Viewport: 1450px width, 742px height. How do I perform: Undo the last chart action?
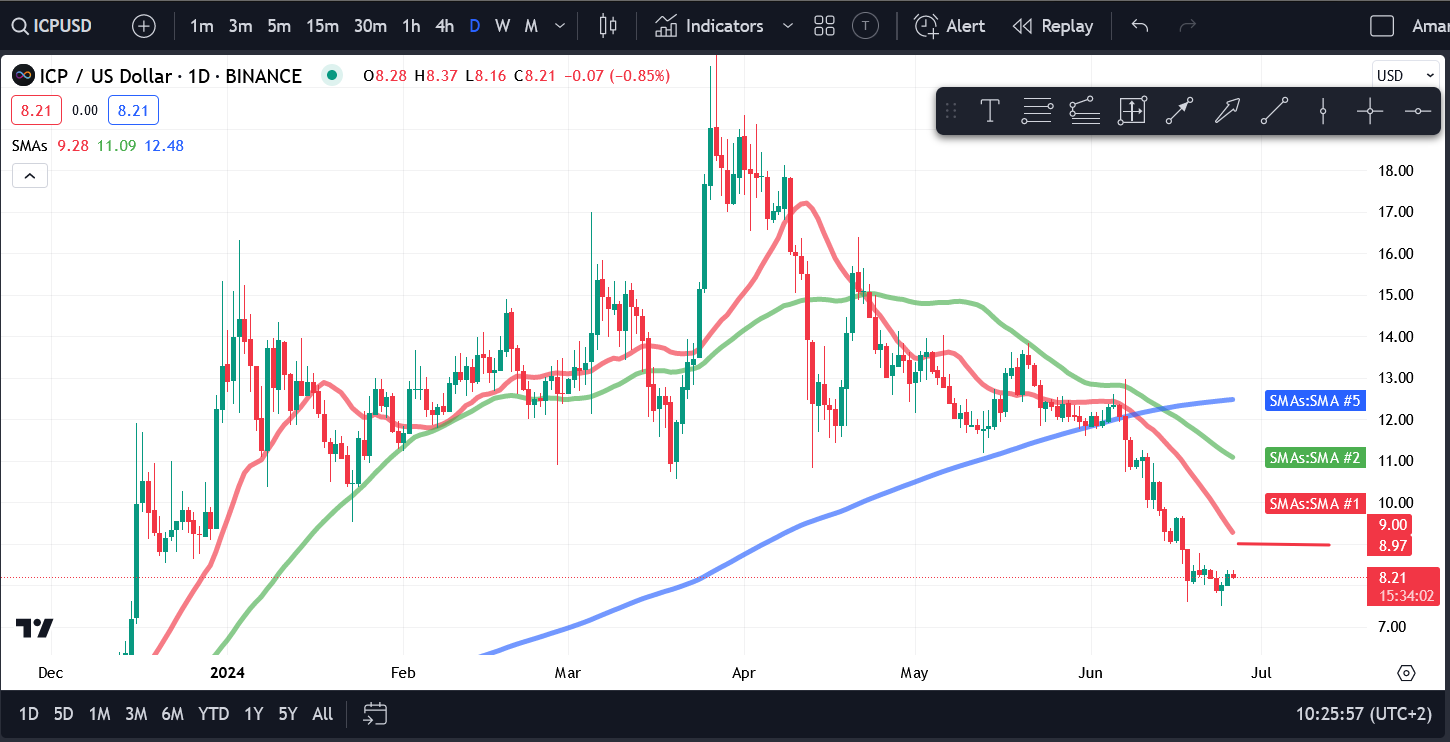[1140, 26]
